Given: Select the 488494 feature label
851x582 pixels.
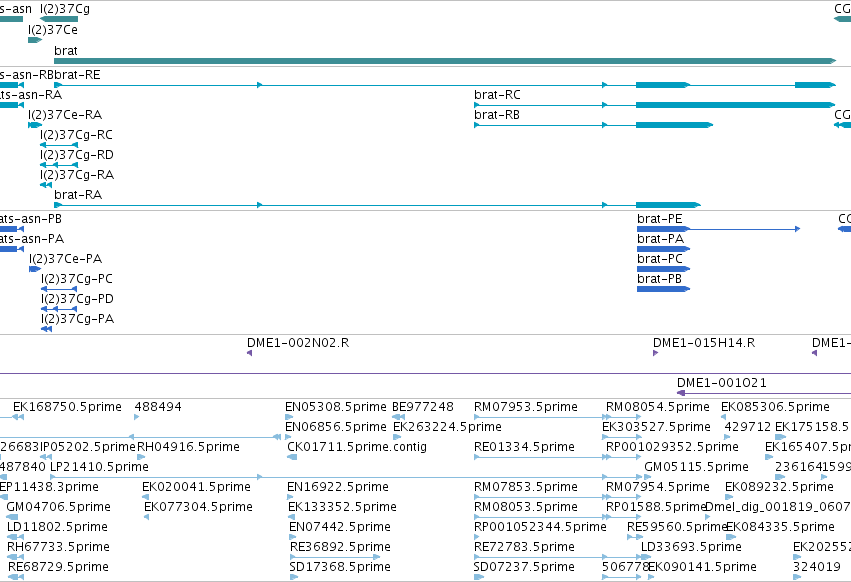Looking at the screenshot, I should click(158, 407).
